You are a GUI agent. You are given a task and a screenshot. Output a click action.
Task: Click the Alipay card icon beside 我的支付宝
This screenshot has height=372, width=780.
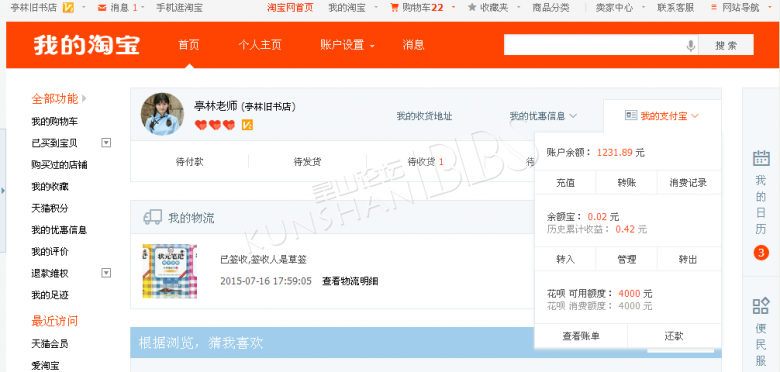[631, 115]
